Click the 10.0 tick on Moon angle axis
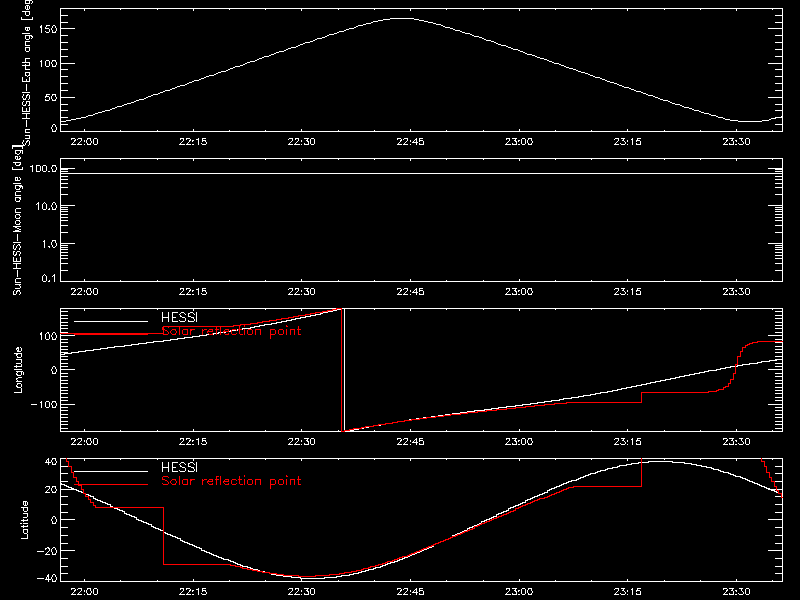The height and width of the screenshot is (600, 800). pos(46,206)
